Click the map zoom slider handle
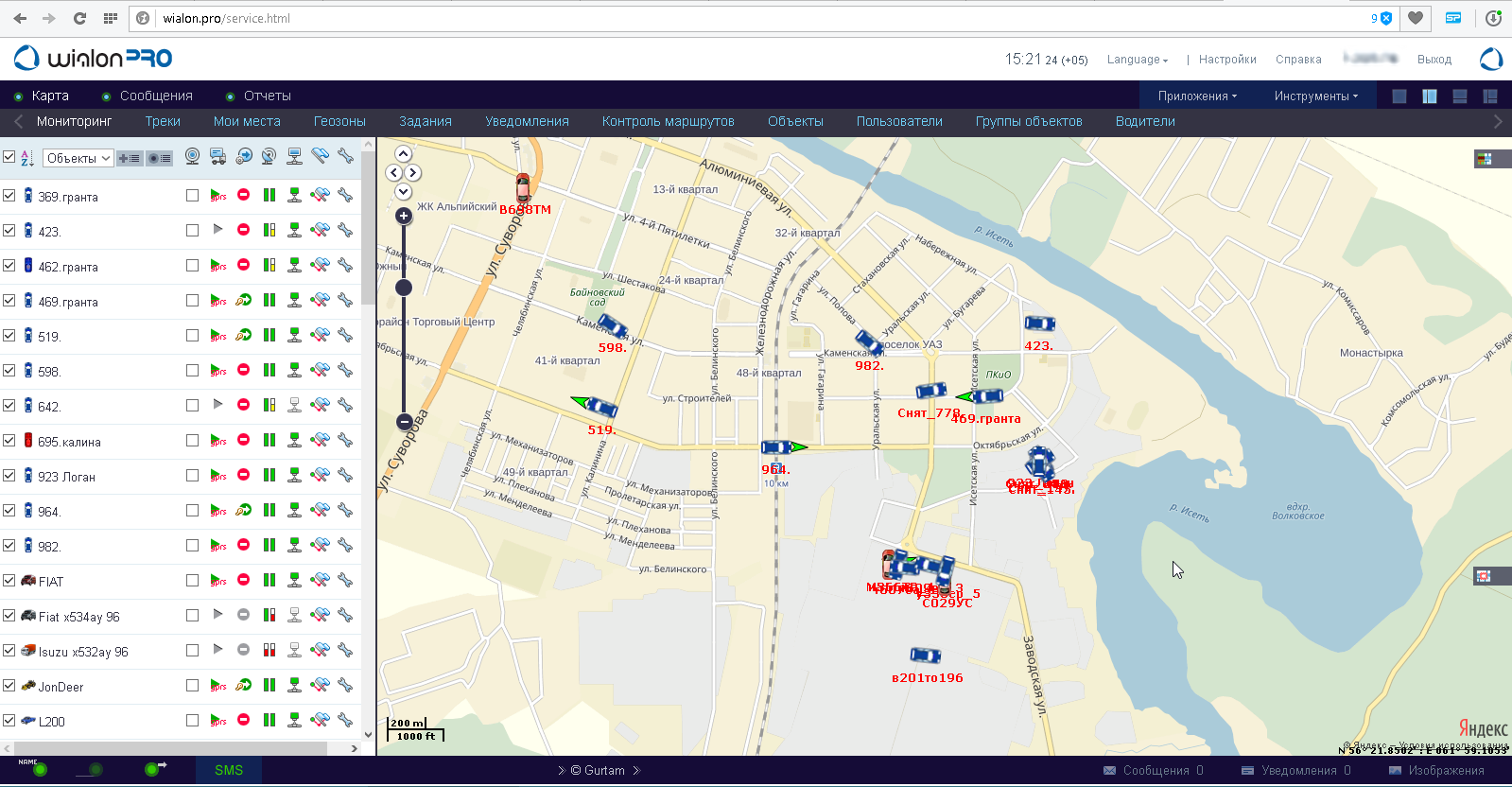The height and width of the screenshot is (787, 1512). tap(404, 288)
